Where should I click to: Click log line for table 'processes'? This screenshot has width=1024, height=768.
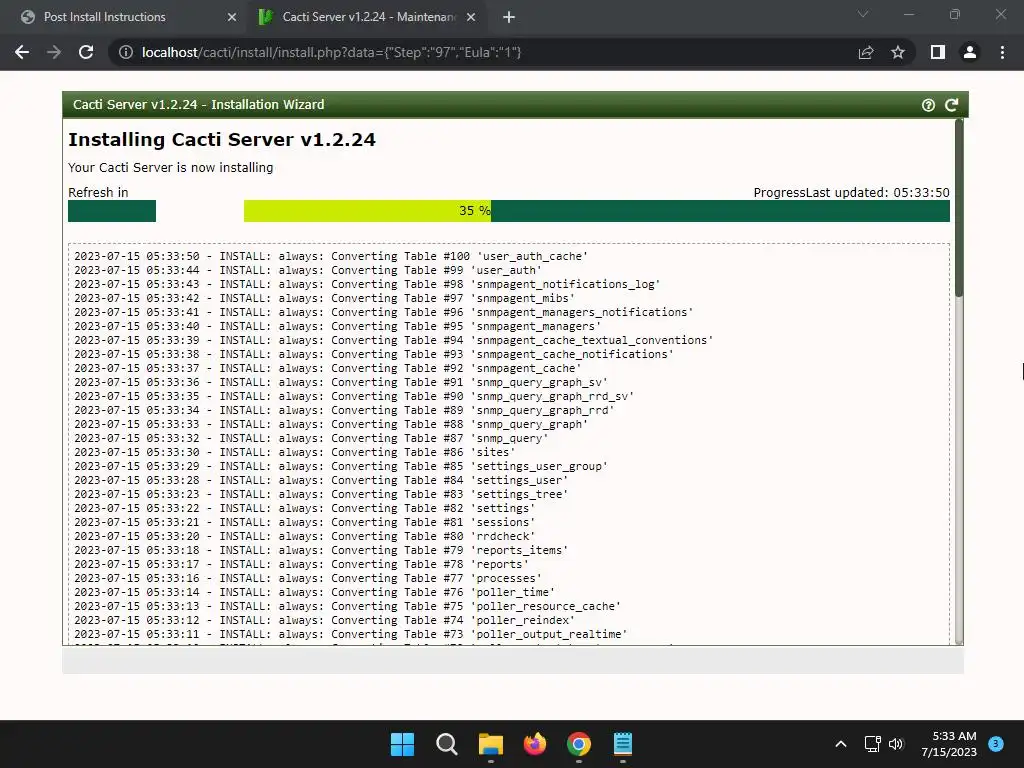[308, 579]
